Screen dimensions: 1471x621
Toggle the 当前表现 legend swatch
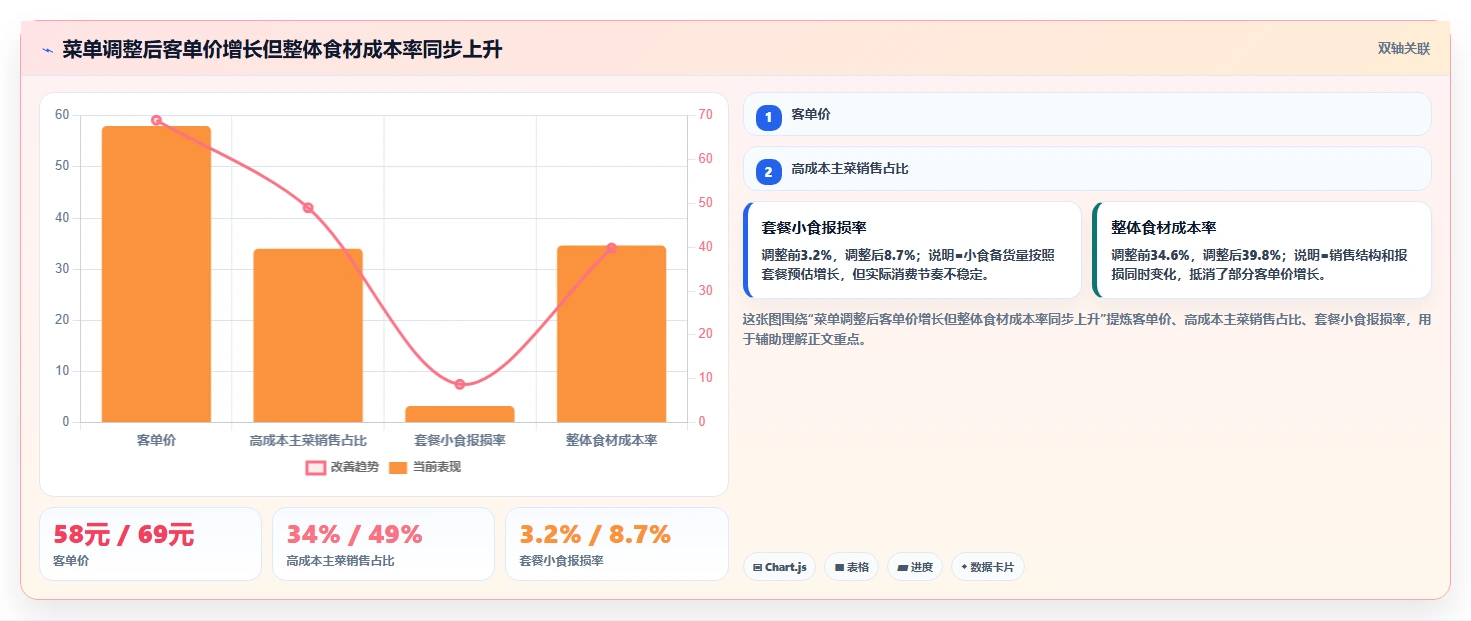pyautogui.click(x=398, y=467)
